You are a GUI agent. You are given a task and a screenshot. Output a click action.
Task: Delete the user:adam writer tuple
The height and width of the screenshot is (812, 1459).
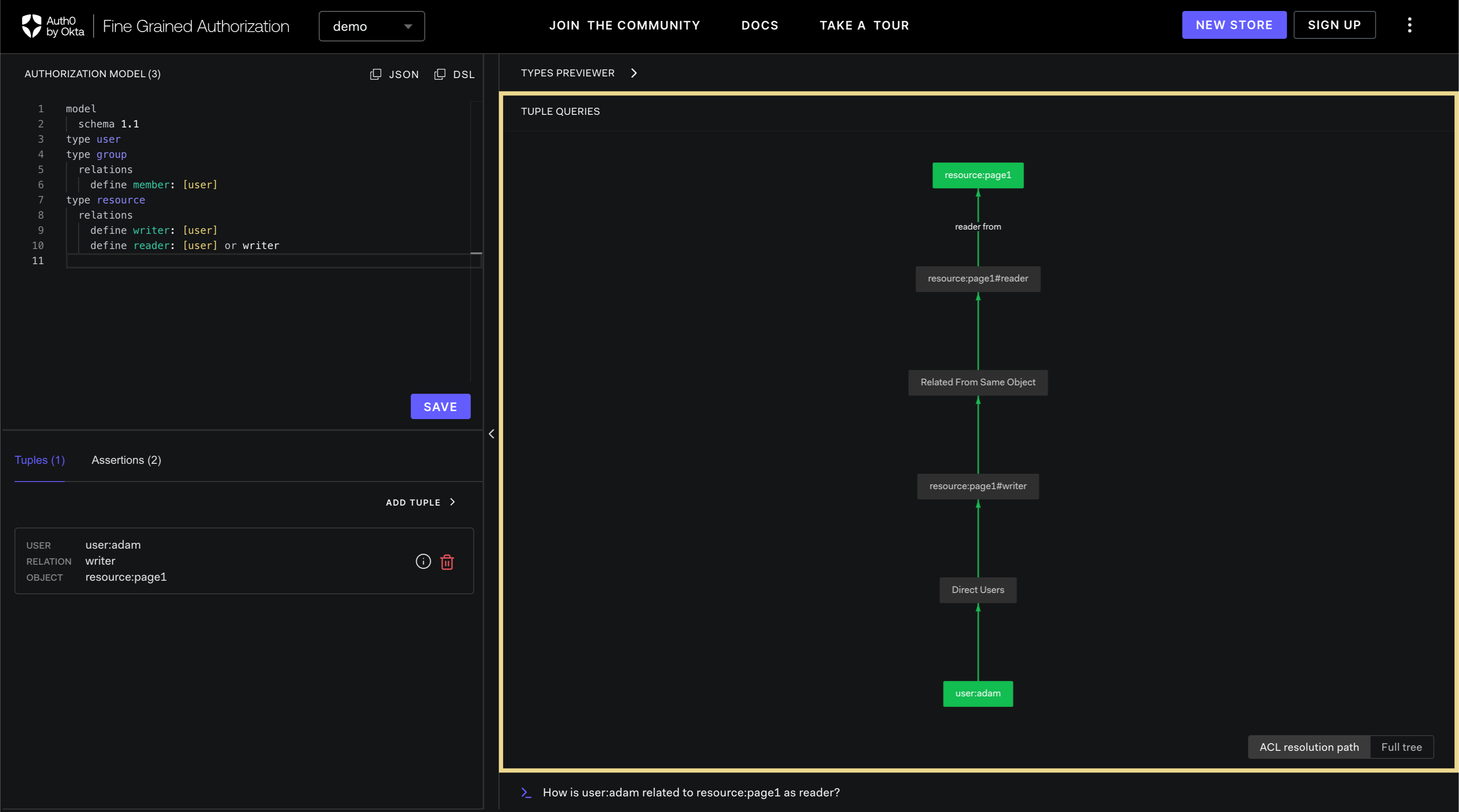tap(447, 562)
